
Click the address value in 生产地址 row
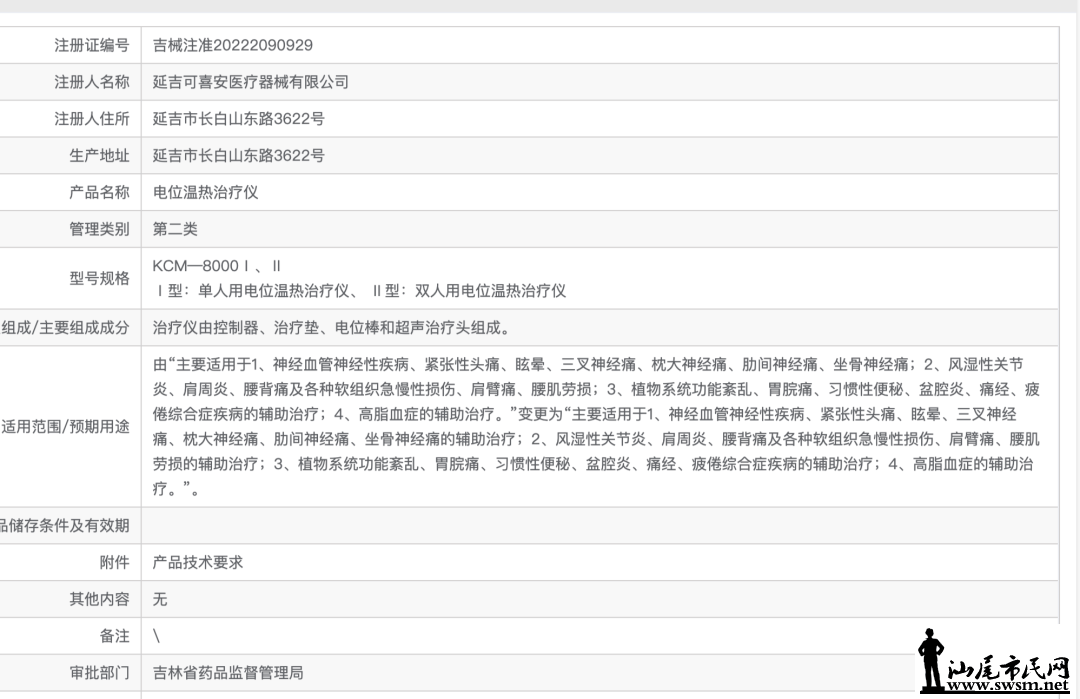pyautogui.click(x=239, y=156)
